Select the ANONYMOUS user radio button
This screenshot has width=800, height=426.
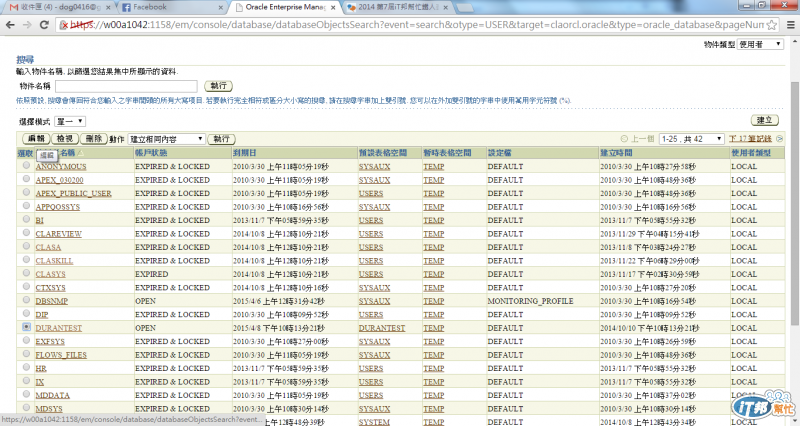(26, 165)
